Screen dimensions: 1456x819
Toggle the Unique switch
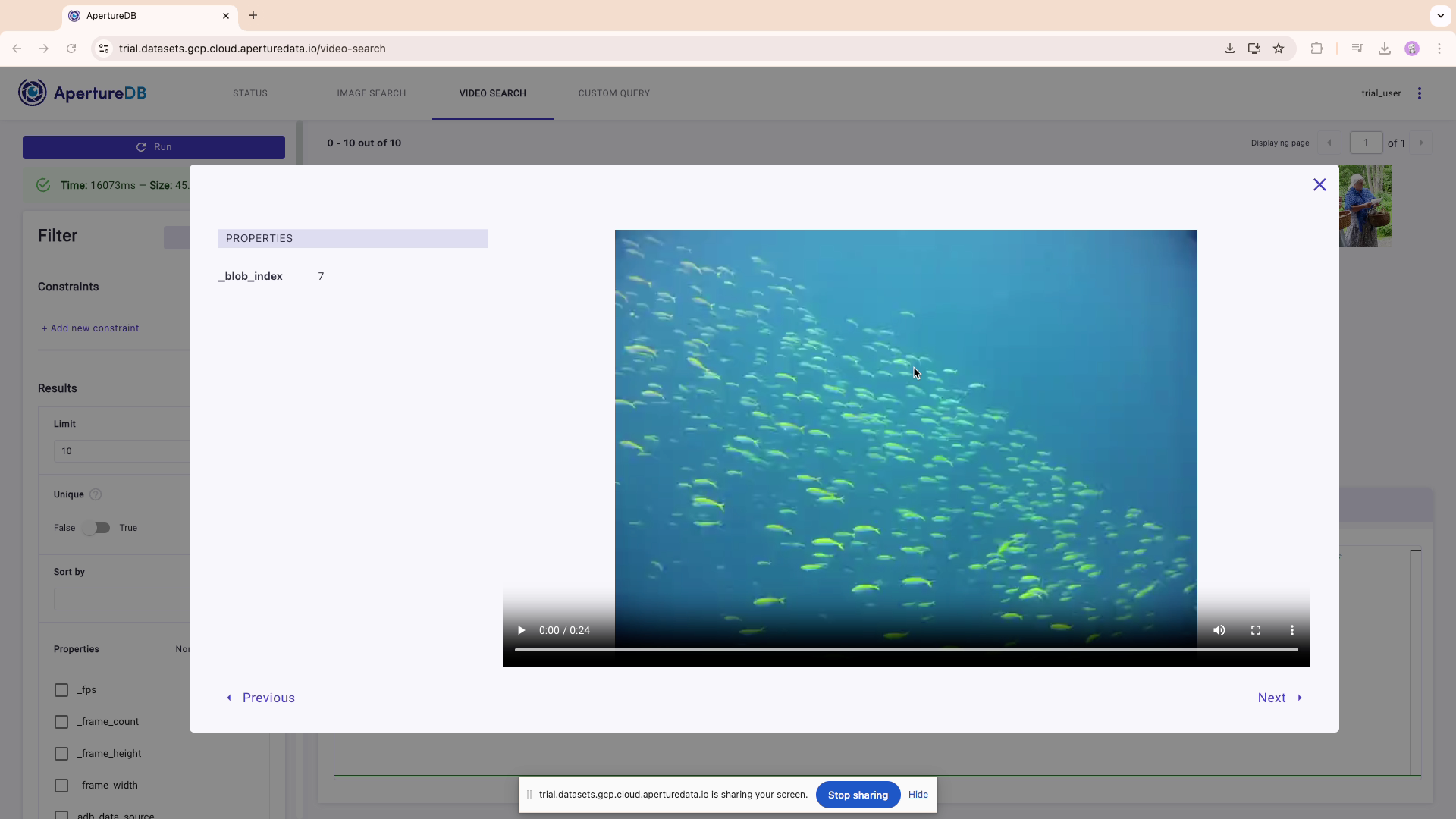click(97, 528)
